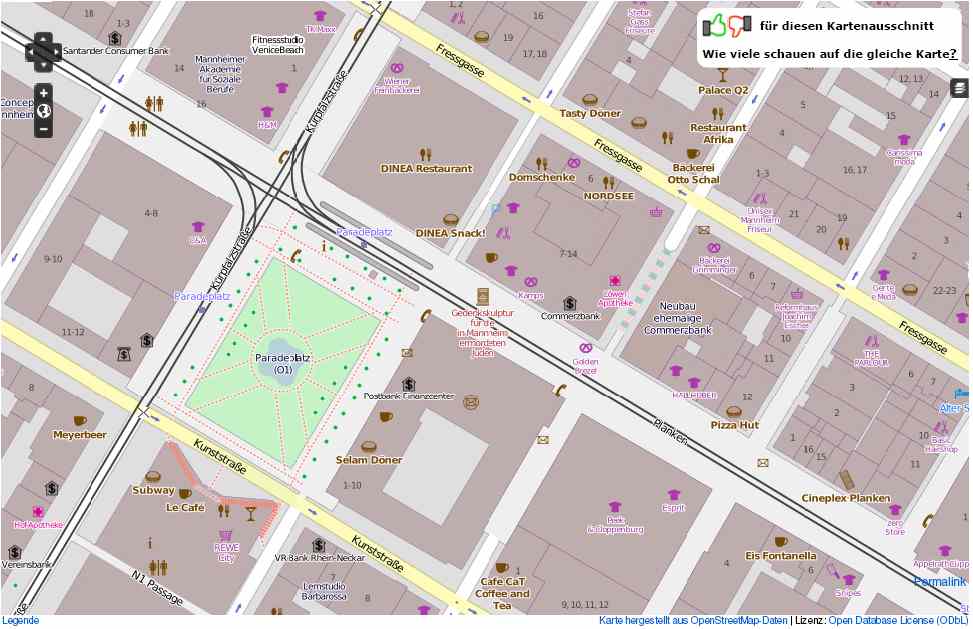Click the Vereinsbank icon
The height and width of the screenshot is (629, 973).
coord(15,551)
